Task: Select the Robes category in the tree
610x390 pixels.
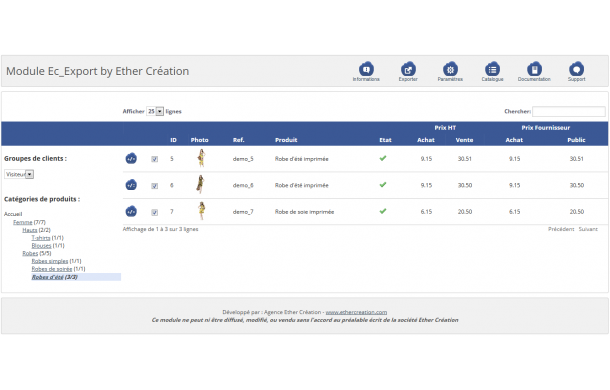Action: [30, 253]
